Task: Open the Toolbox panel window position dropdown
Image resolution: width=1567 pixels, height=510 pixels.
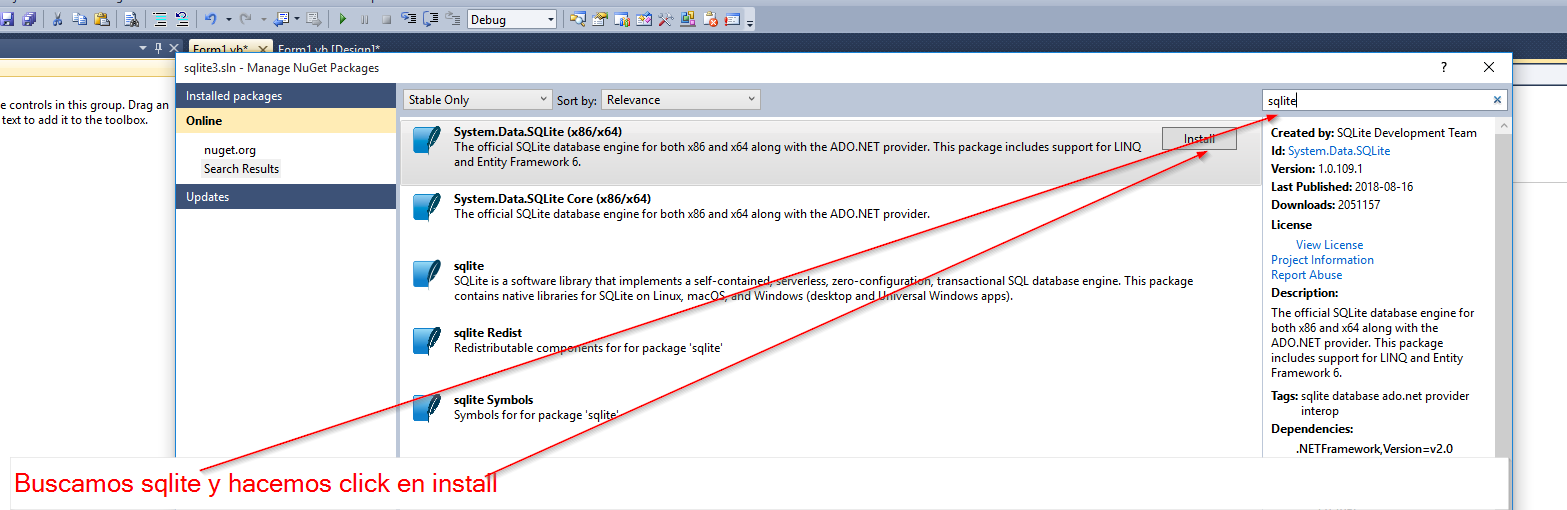Action: 143,48
